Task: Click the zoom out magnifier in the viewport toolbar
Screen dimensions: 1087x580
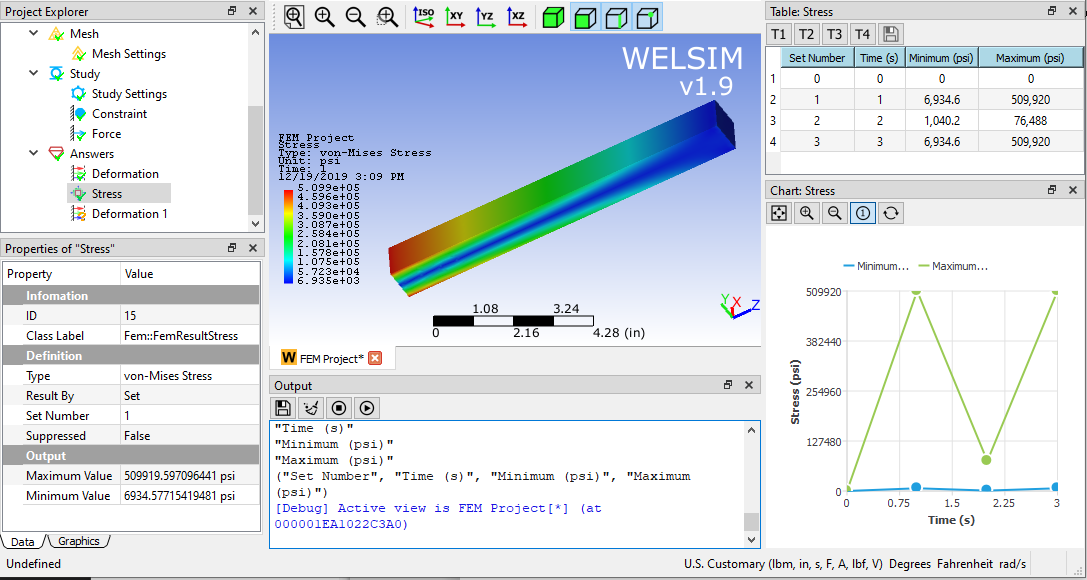Action: pos(356,17)
